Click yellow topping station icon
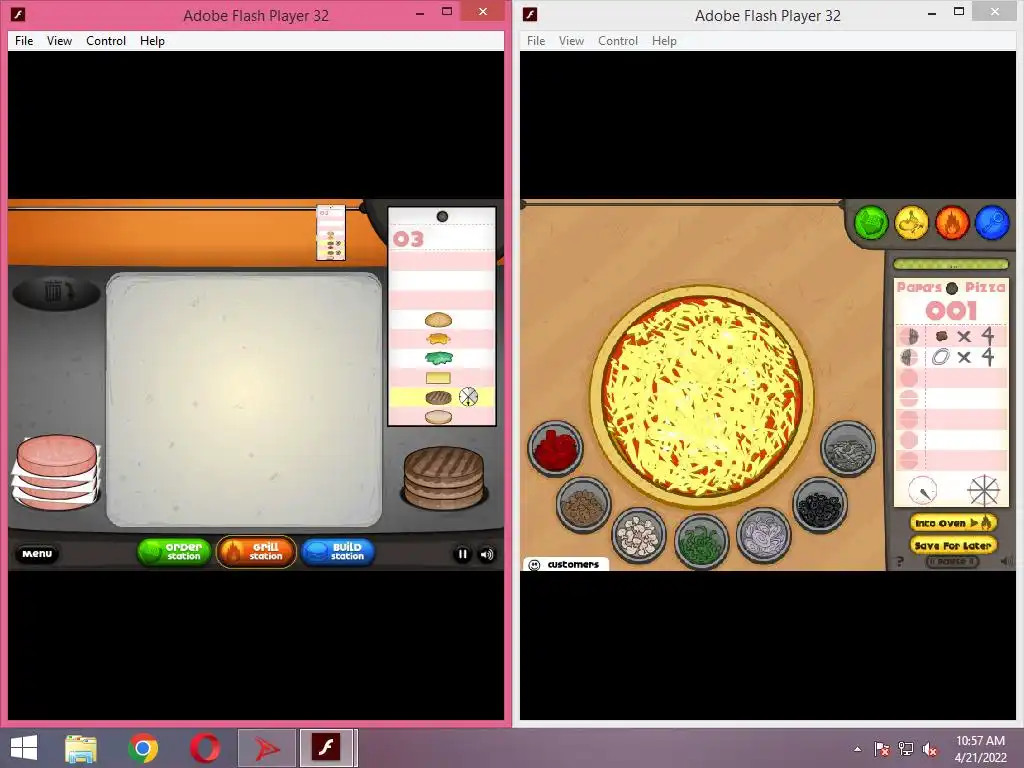The image size is (1024, 768). (x=911, y=223)
